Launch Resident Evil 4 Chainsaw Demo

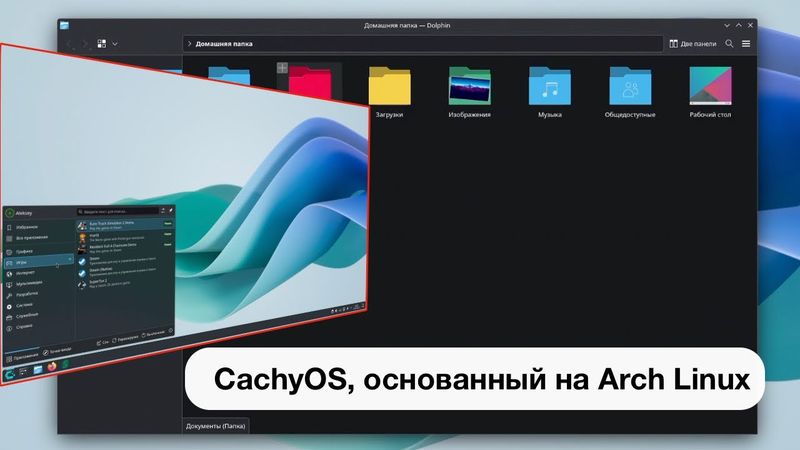(126, 247)
